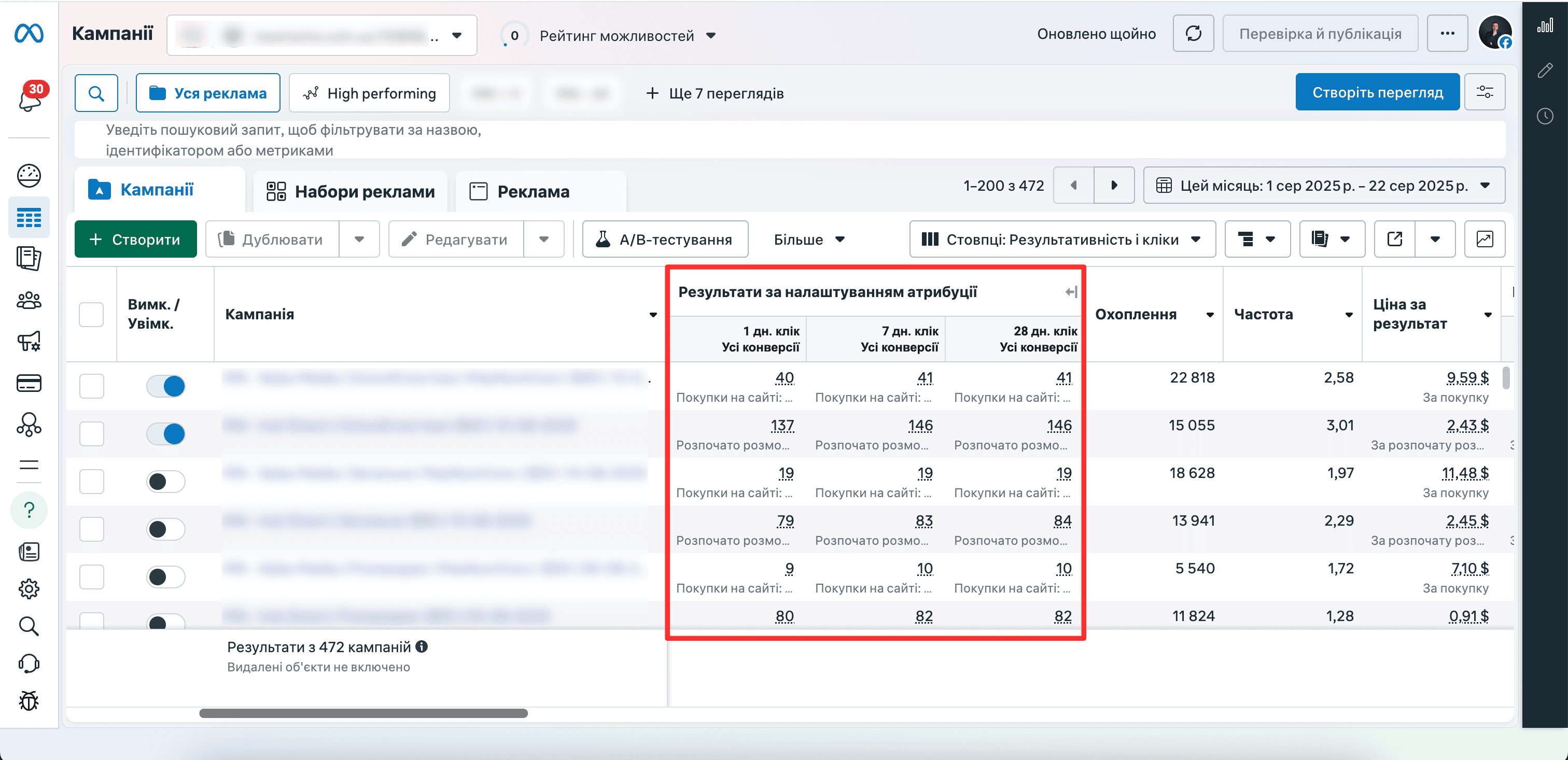This screenshot has height=760, width=1568.
Task: Click the help question mark icon
Action: click(x=29, y=510)
